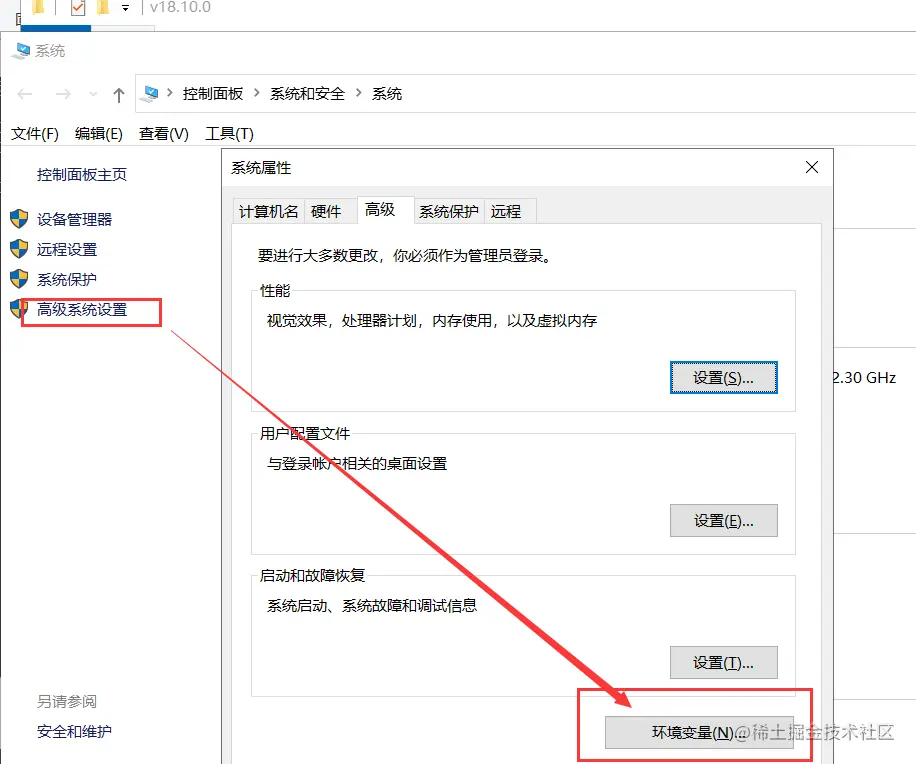Screen dimensions: 916x764
Task: Click the shield icon beside 远程设置
Action: (19, 249)
